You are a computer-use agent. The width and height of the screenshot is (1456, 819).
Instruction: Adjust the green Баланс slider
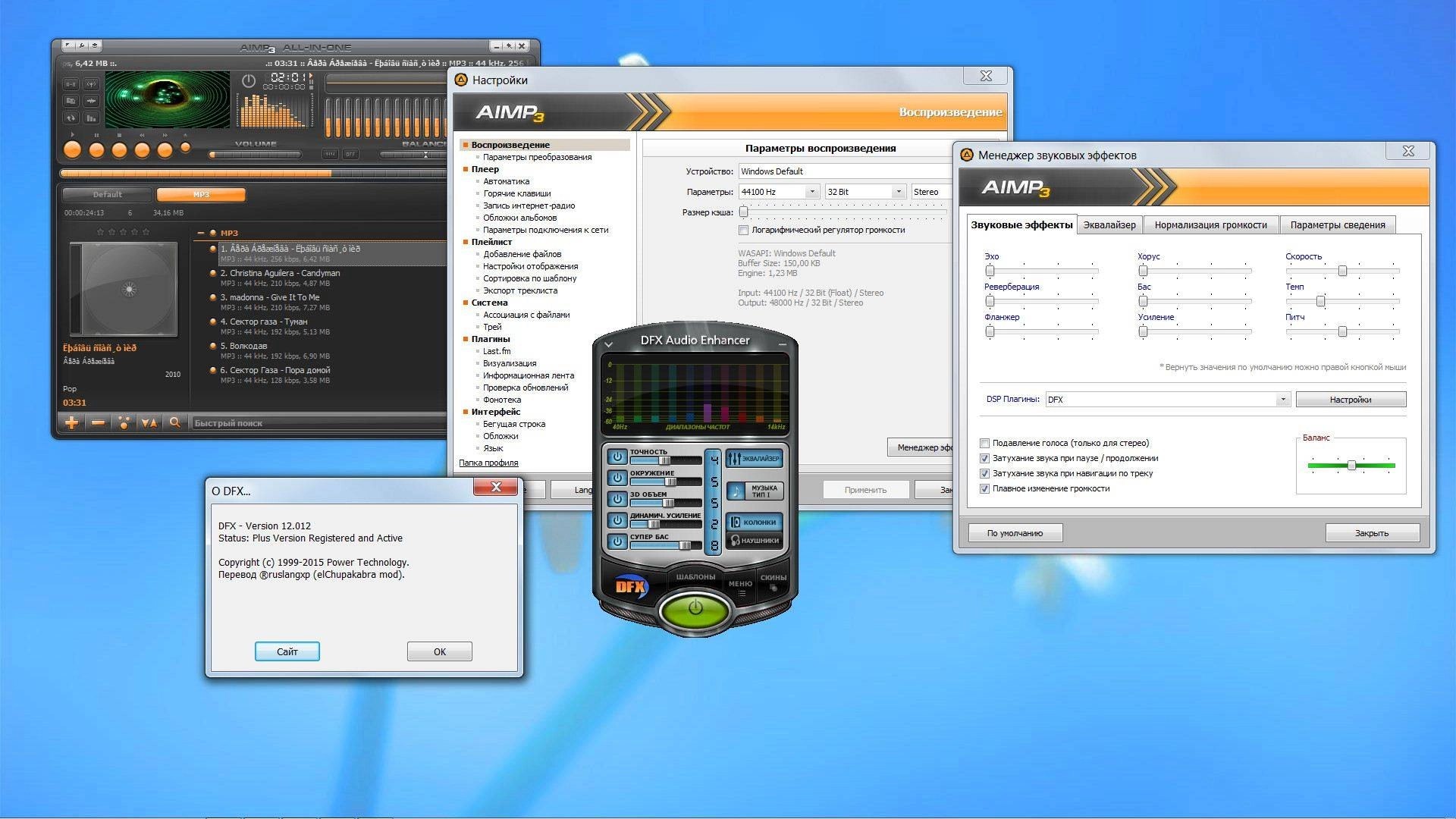pos(1351,465)
